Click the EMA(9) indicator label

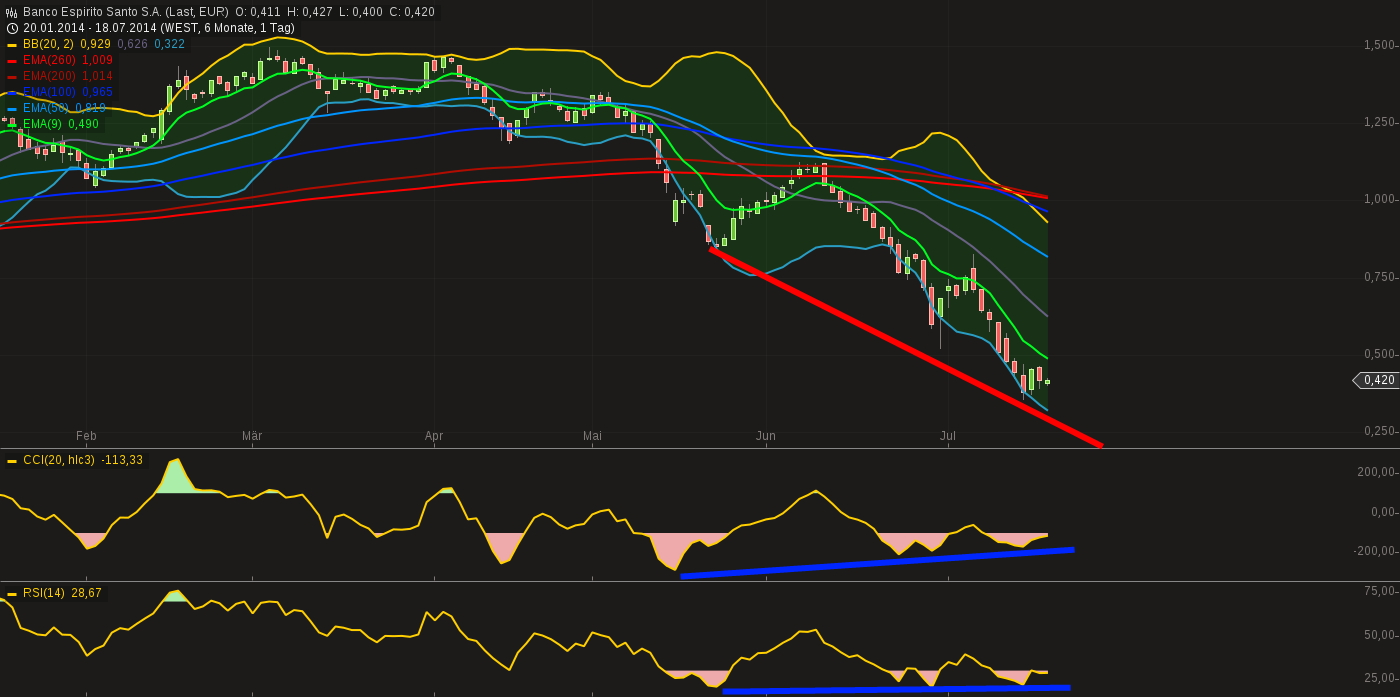[x=42, y=124]
